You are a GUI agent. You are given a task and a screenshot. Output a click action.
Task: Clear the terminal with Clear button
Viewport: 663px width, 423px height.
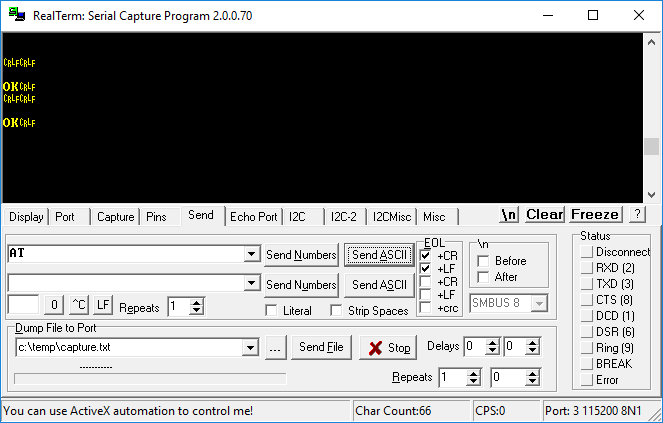tap(545, 215)
